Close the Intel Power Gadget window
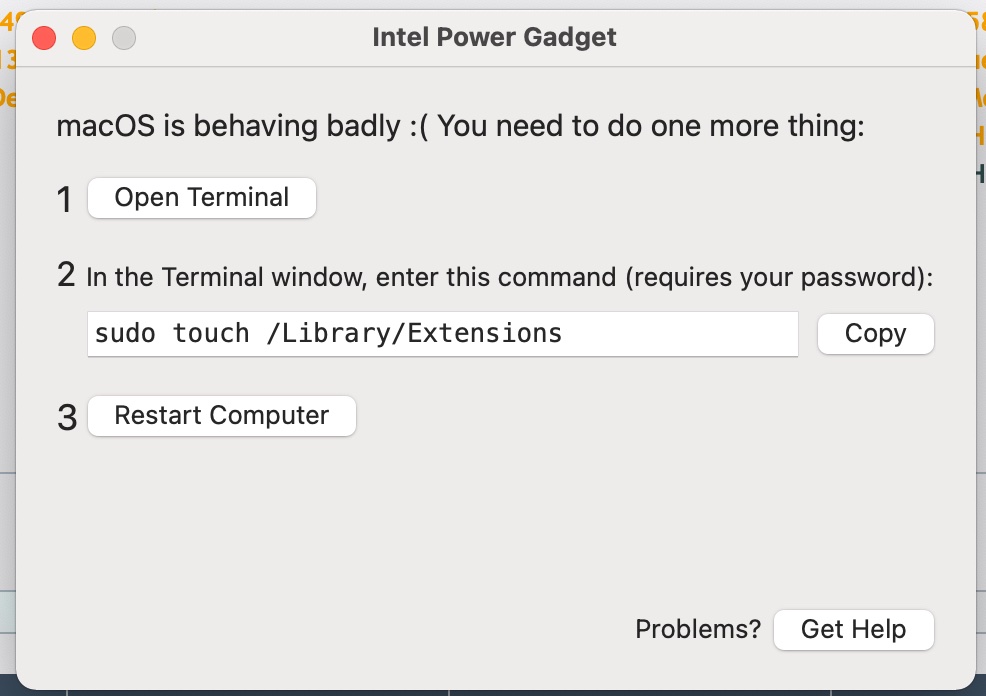This screenshot has height=696, width=986. pyautogui.click(x=45, y=39)
